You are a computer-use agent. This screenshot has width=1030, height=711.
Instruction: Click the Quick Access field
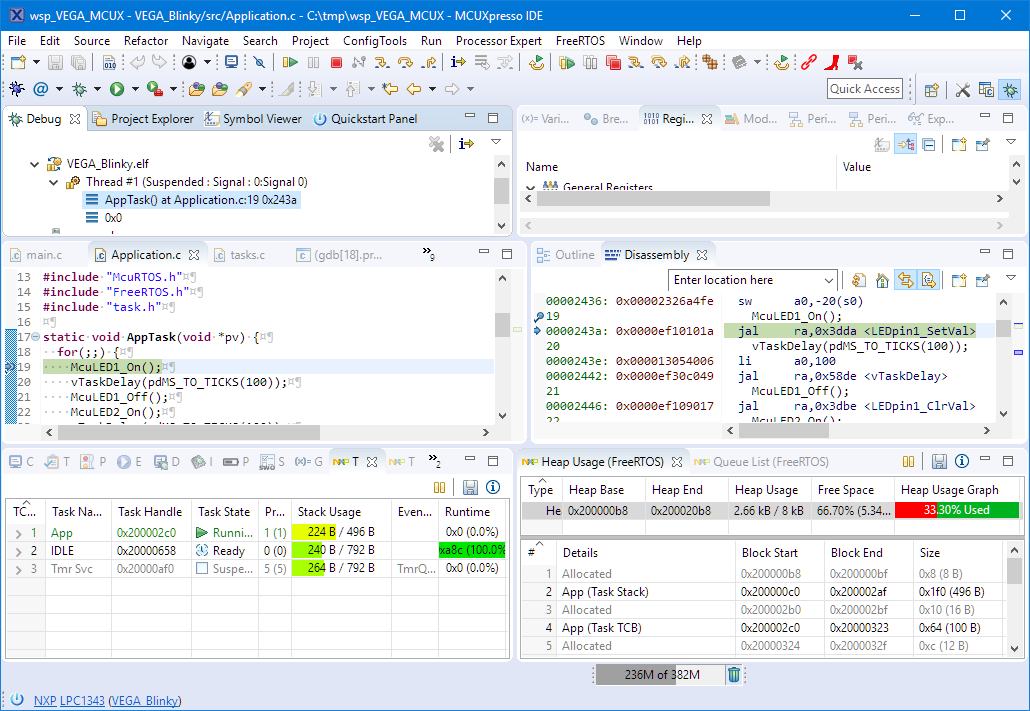pyautogui.click(x=865, y=89)
